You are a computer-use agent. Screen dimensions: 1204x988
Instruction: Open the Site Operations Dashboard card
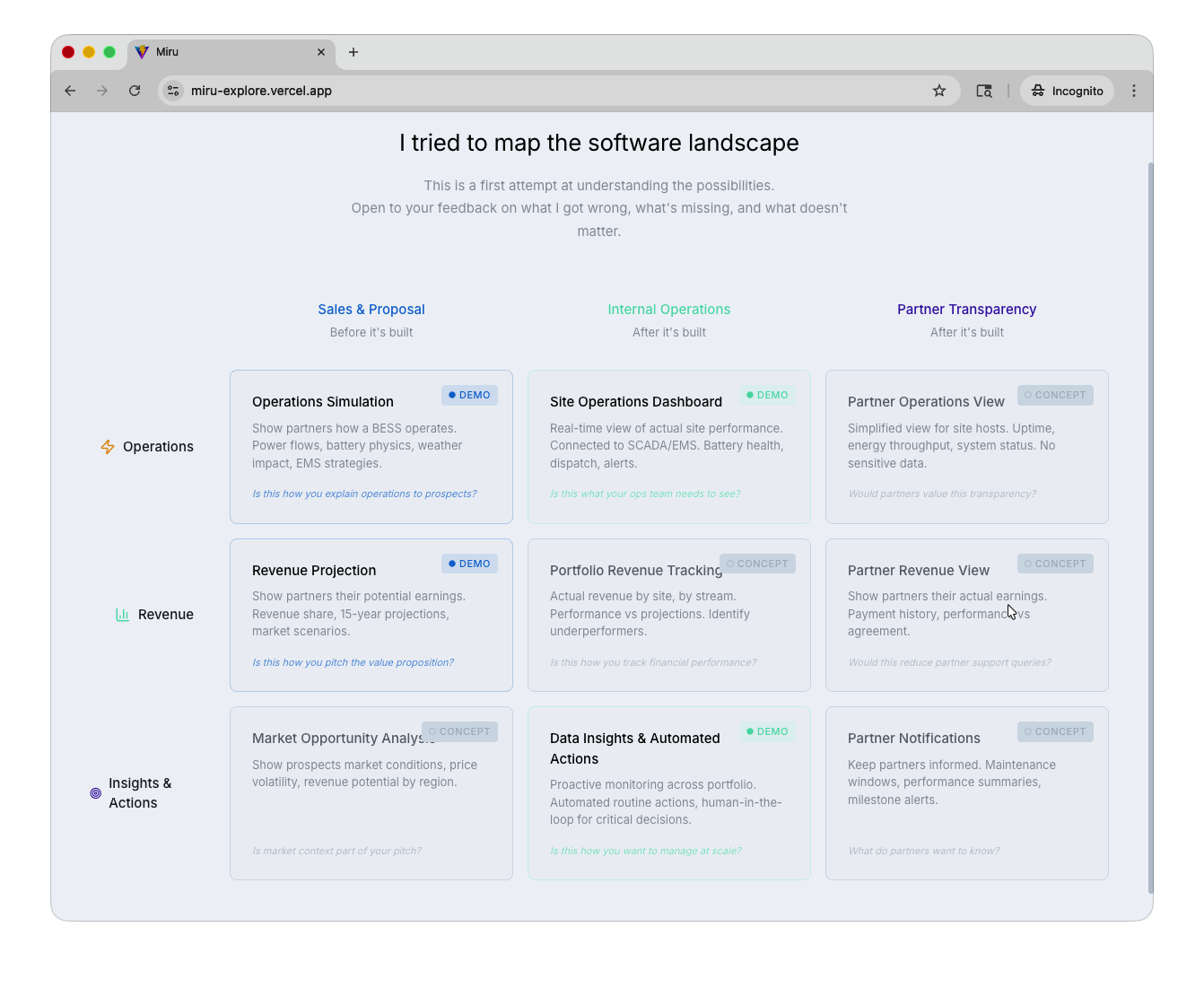[669, 447]
